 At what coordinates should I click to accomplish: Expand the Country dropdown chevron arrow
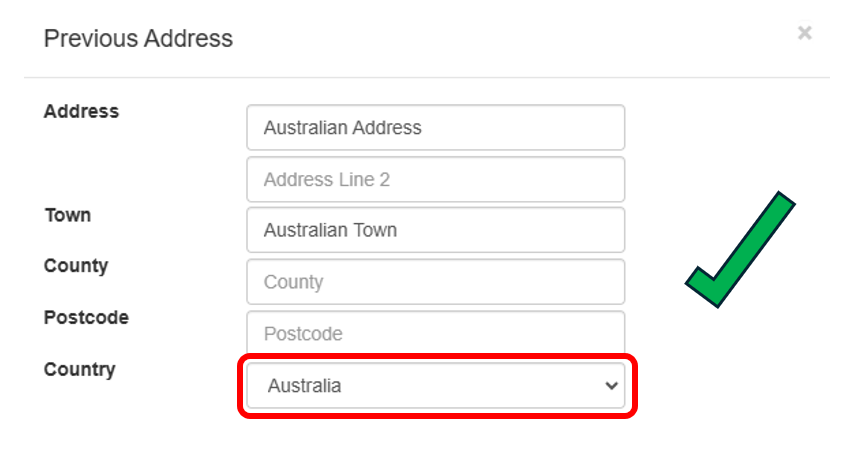pos(613,386)
